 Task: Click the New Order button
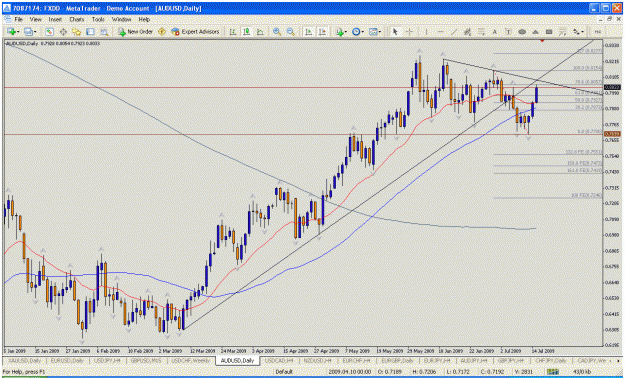[136, 32]
